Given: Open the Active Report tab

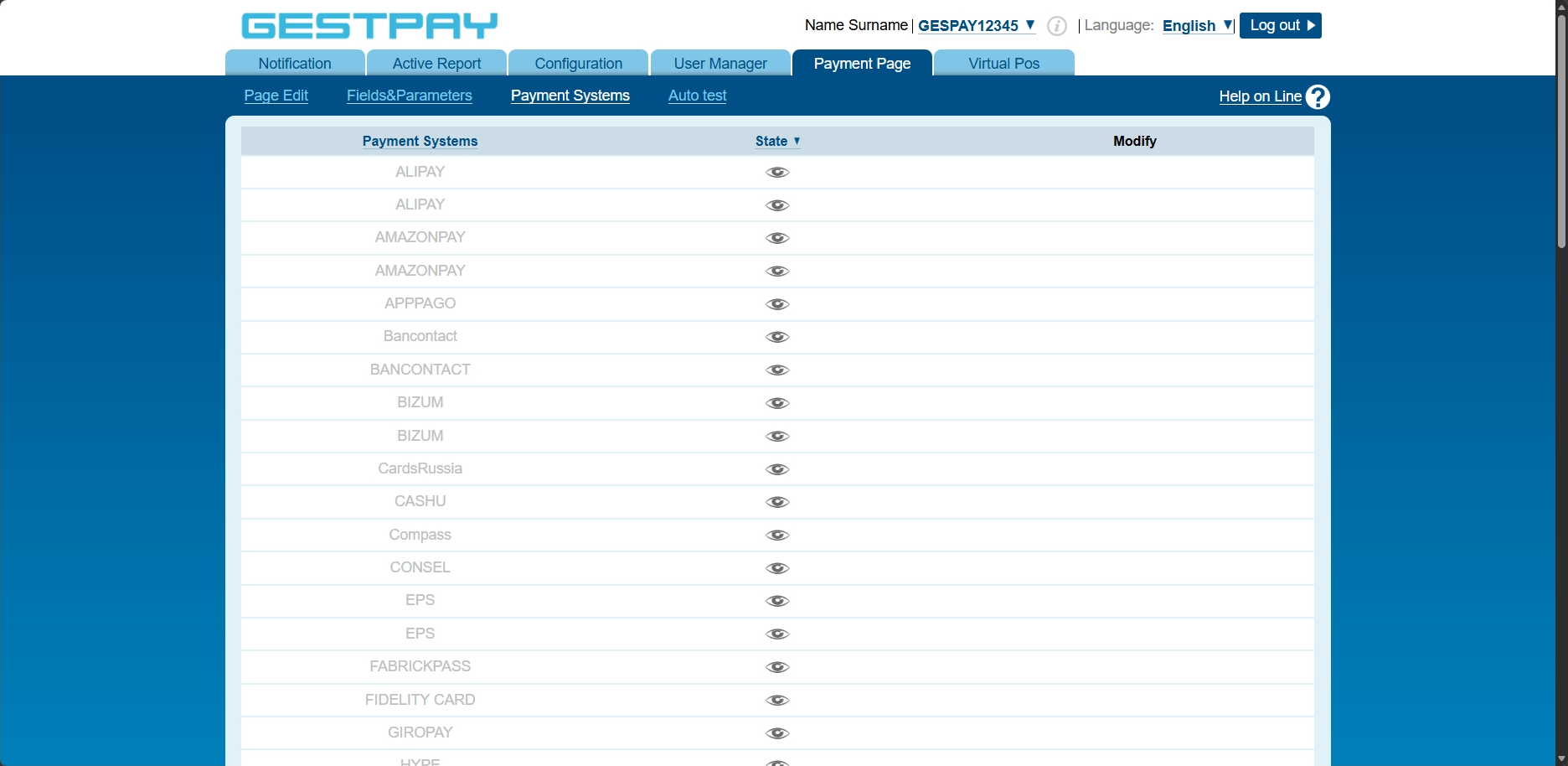Looking at the screenshot, I should click(436, 63).
